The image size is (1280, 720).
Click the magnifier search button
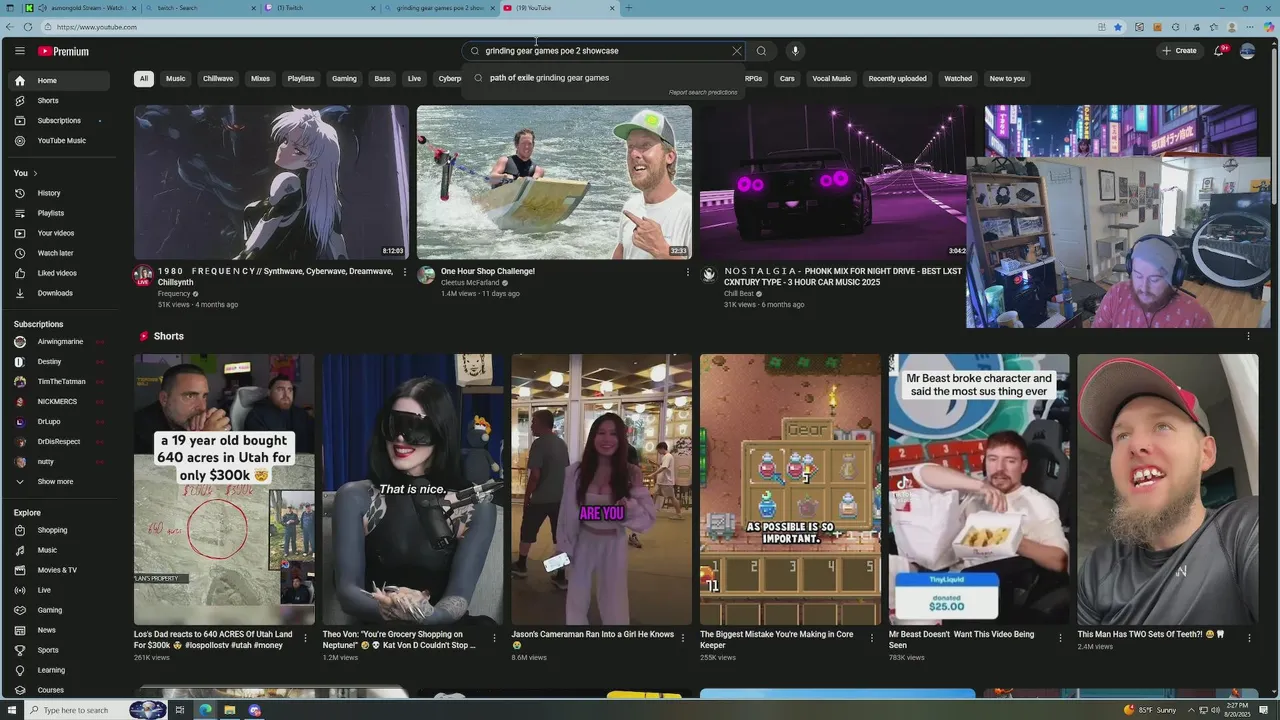761,51
